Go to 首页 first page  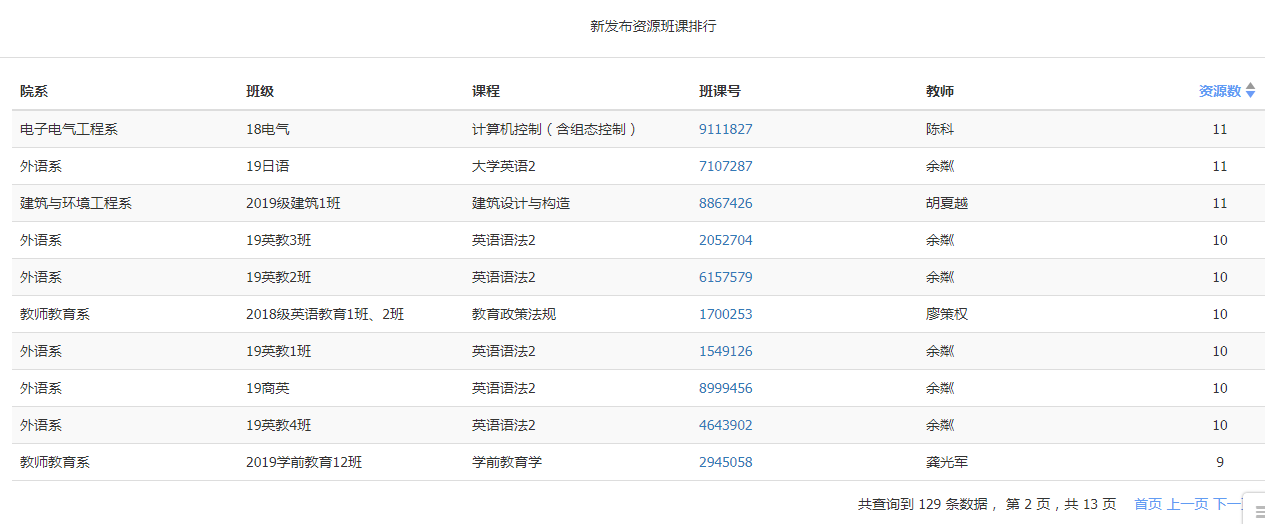point(1148,504)
